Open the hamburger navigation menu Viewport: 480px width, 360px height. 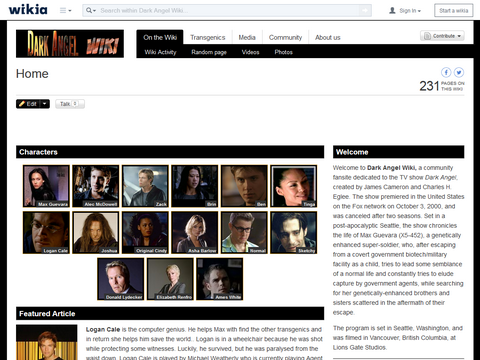(65, 11)
